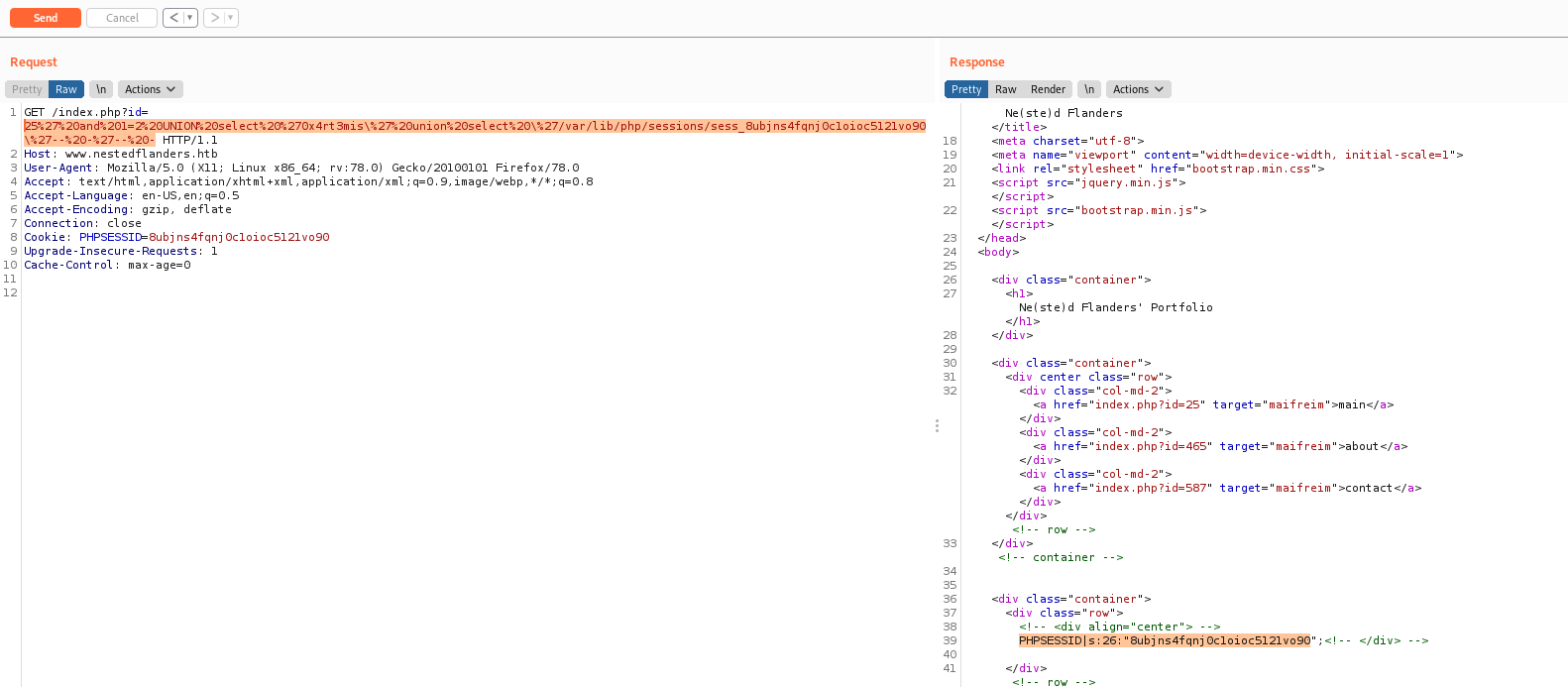
Task: Switch Response view to Raw tab
Action: [x=1006, y=89]
